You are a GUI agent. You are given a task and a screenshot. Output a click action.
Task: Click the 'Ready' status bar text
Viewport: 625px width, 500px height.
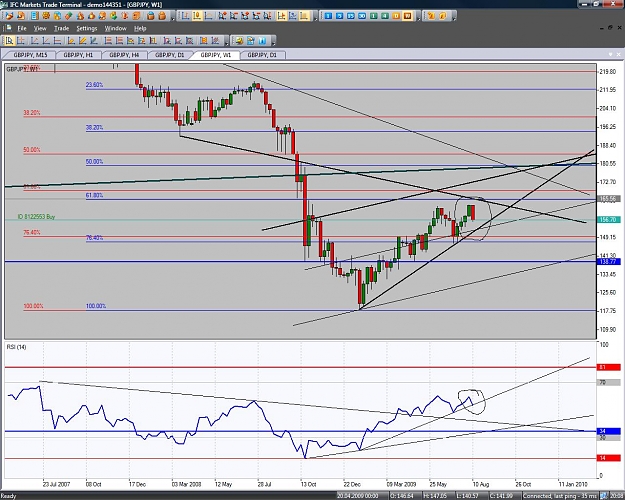(x=8, y=496)
